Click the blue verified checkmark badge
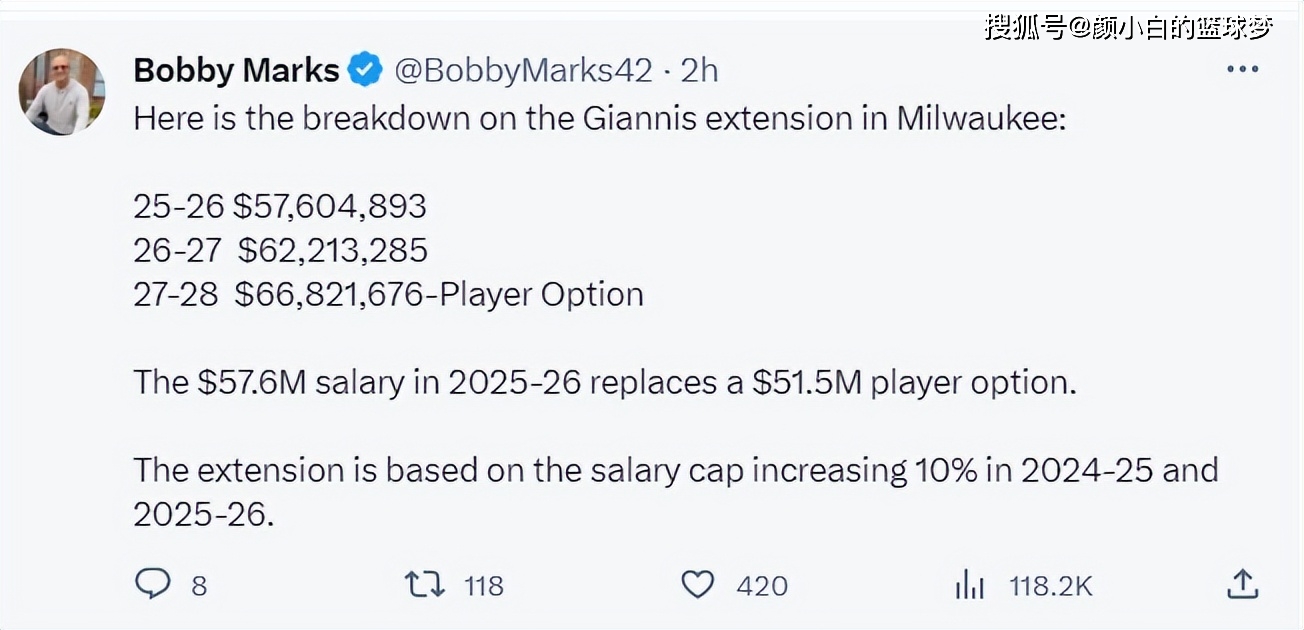The image size is (1304, 630). (365, 70)
